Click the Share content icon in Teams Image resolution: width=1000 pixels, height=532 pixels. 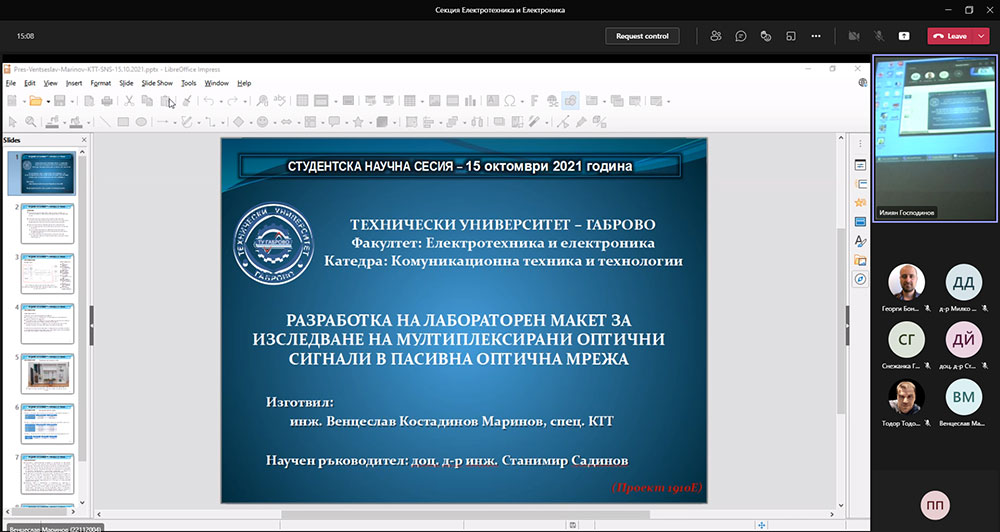tap(904, 36)
